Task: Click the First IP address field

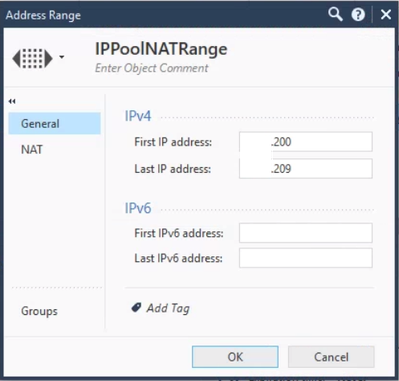Action: pos(306,142)
